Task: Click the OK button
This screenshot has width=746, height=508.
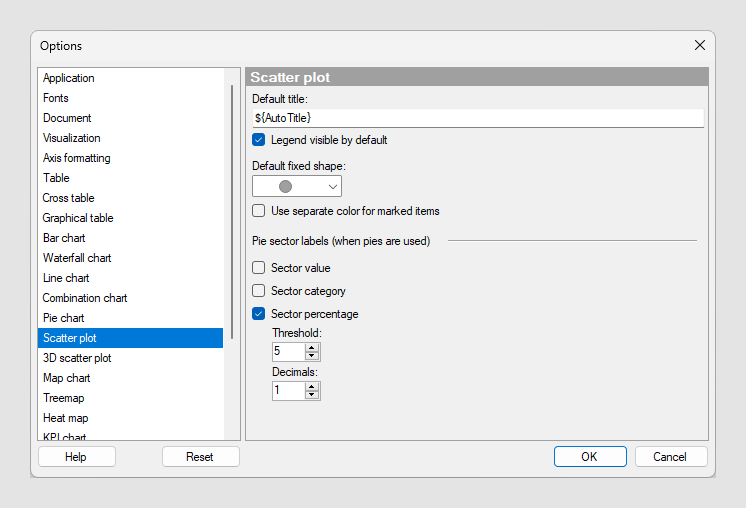Action: pyautogui.click(x=590, y=457)
